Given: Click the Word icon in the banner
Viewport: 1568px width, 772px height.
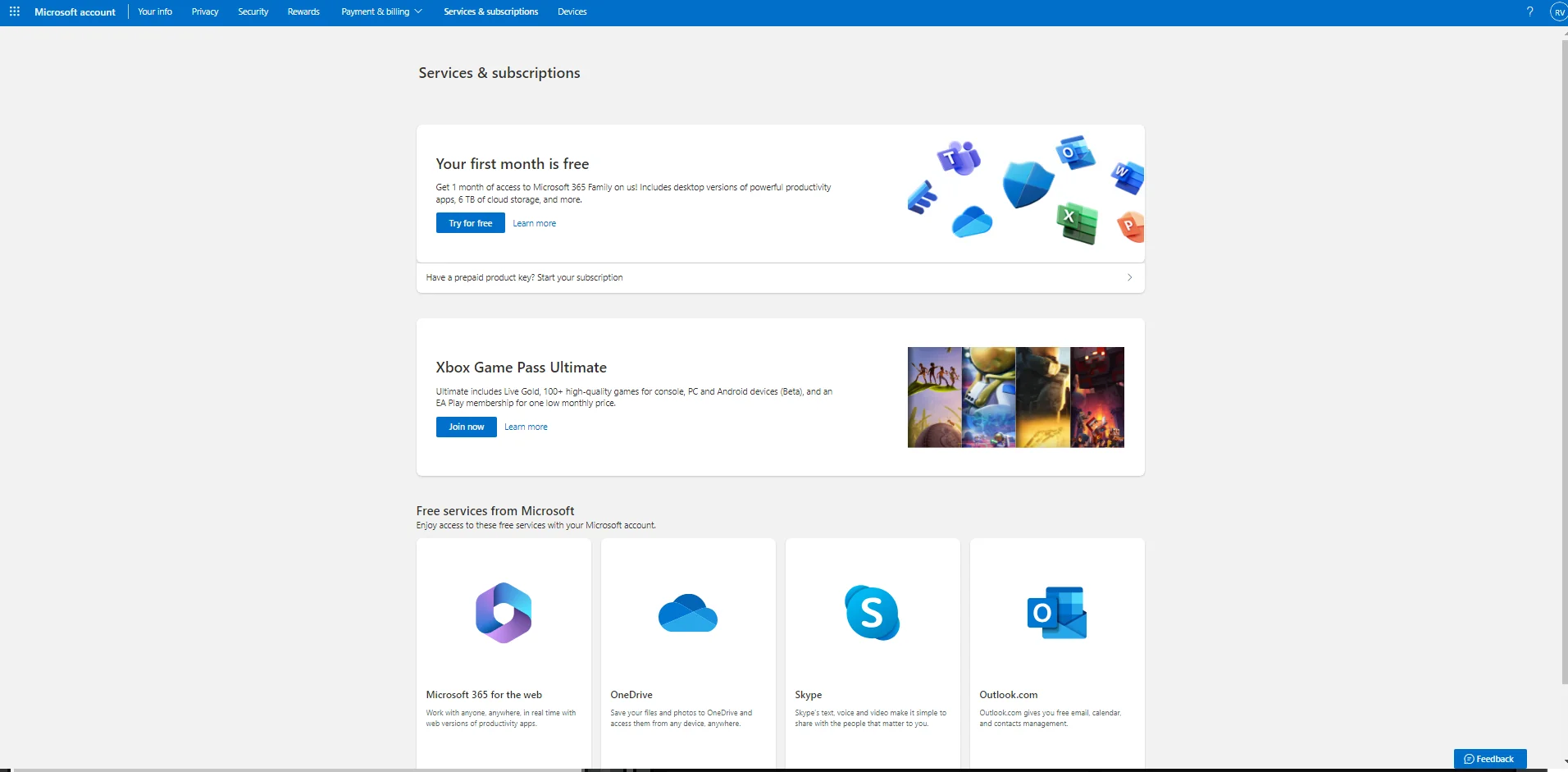Looking at the screenshot, I should (1128, 177).
